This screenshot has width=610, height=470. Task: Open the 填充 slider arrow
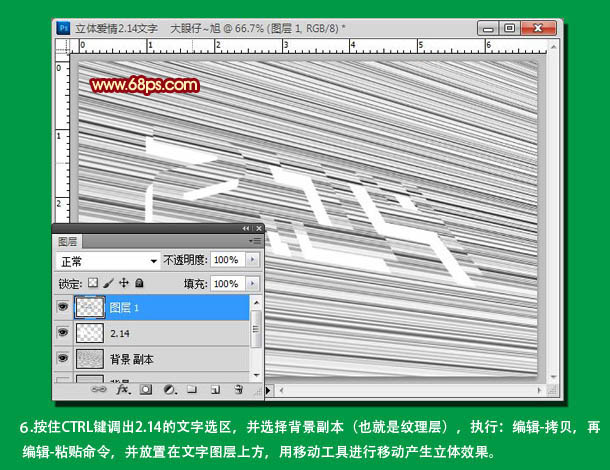252,284
